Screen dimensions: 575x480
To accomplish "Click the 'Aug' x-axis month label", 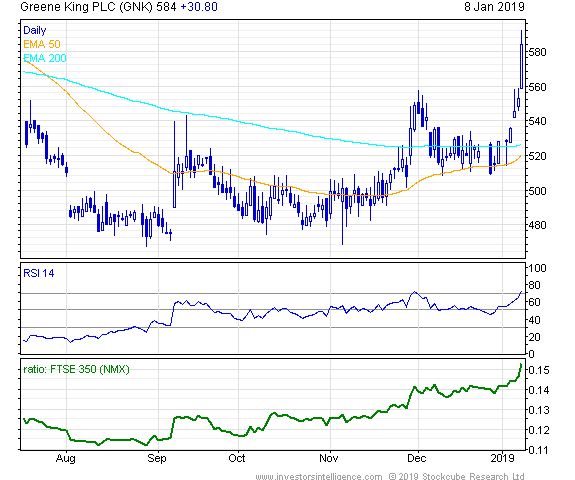I will (x=66, y=458).
